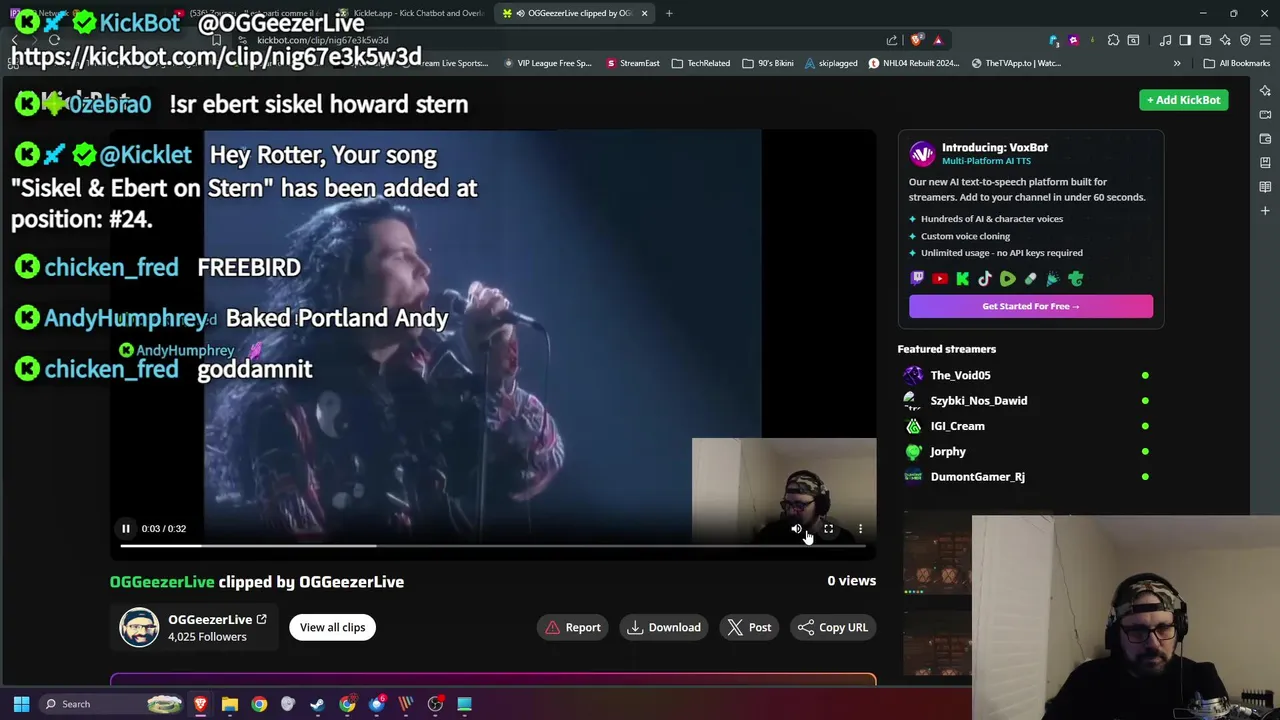Click the Brave Shields lion icon
1280x720 pixels.
[916, 40]
